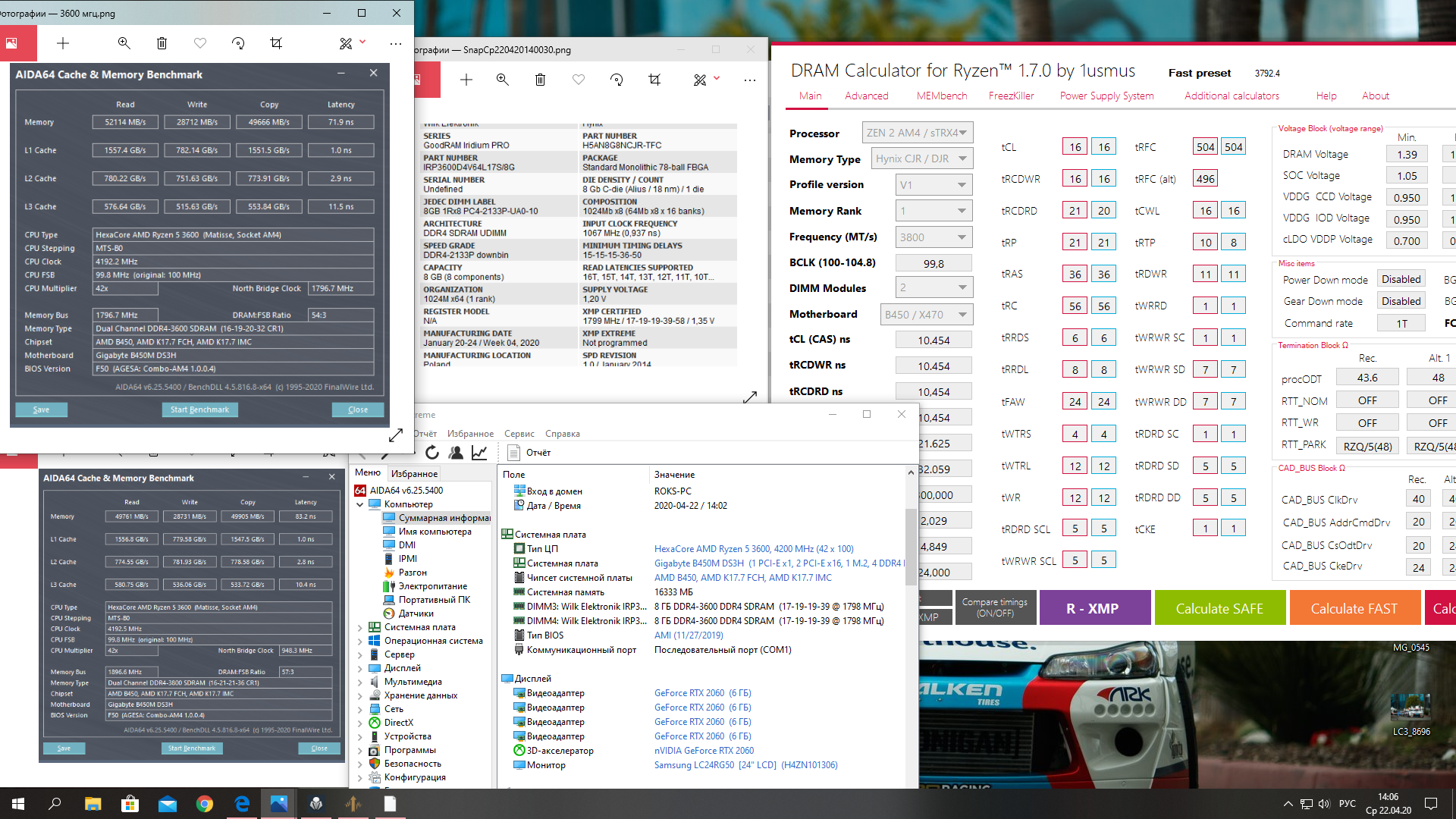Image resolution: width=1456 pixels, height=819 pixels.
Task: Click the crop icon in 3600 мгц photo window
Action: (276, 44)
